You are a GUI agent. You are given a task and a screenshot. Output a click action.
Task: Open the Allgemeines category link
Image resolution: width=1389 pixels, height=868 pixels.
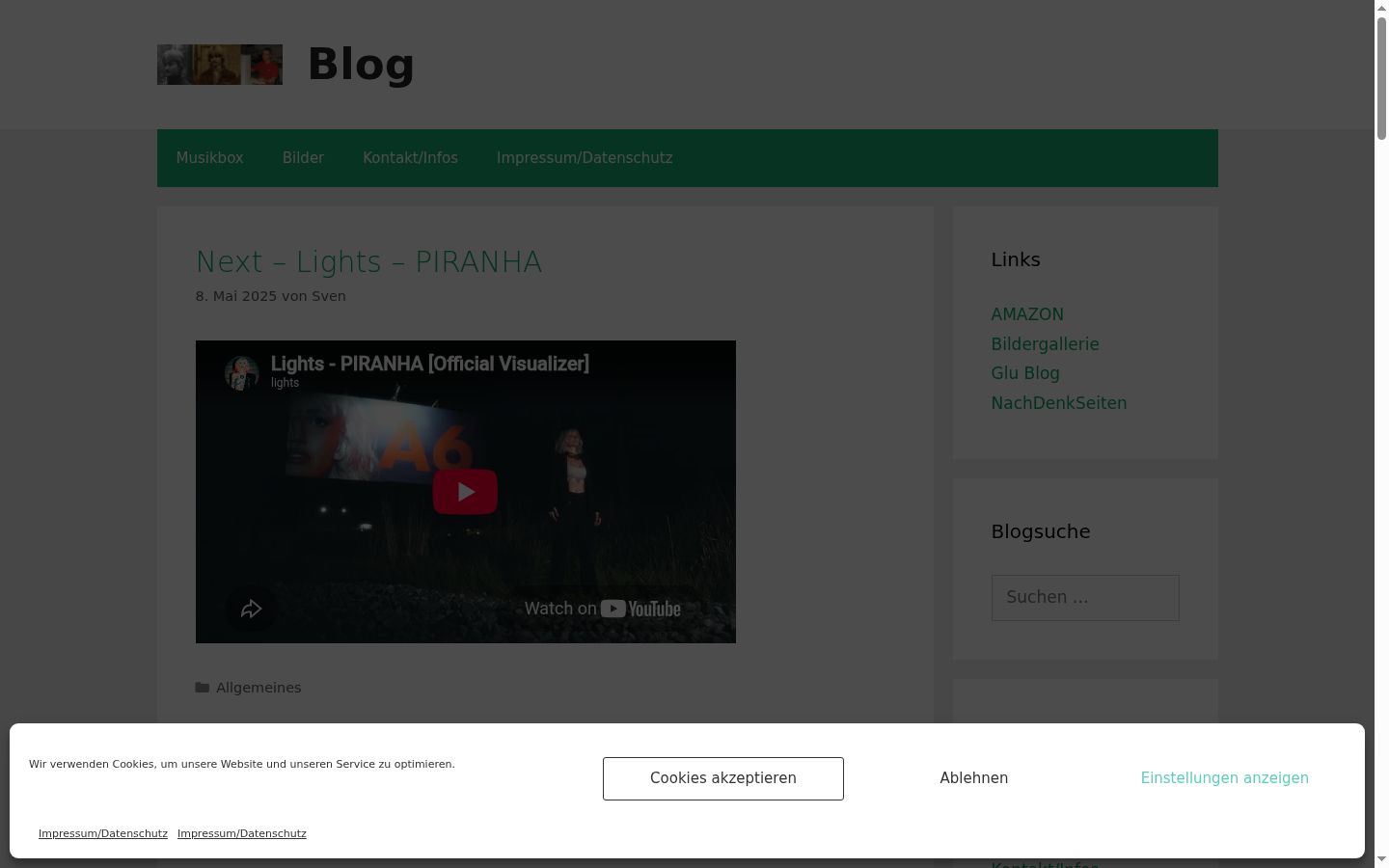coord(259,688)
